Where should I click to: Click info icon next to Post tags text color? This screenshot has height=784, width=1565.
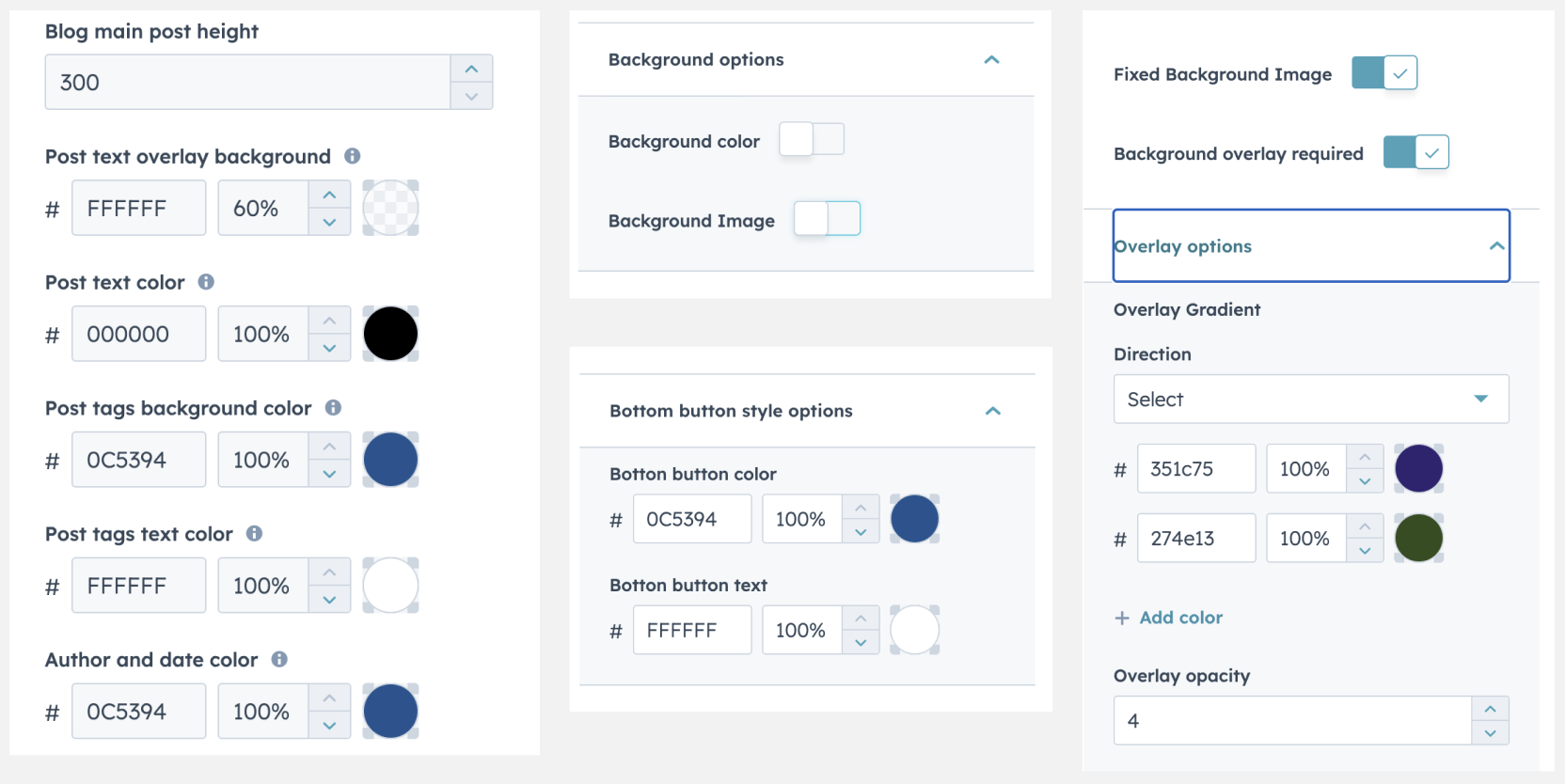[254, 534]
